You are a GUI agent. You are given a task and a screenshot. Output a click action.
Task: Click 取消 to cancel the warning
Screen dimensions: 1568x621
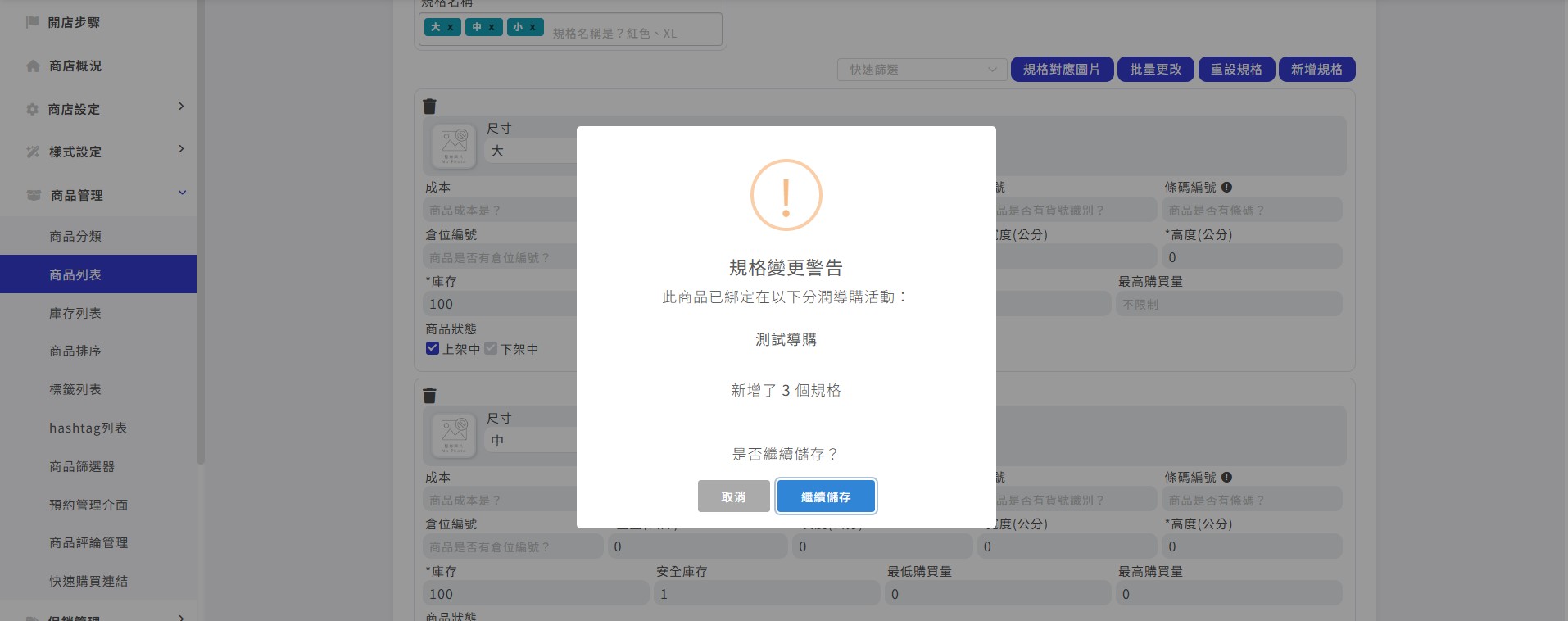733,496
